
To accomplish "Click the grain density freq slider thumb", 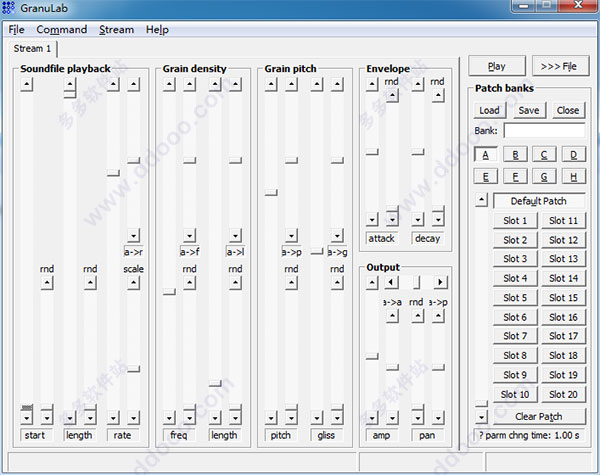I will tap(169, 292).
